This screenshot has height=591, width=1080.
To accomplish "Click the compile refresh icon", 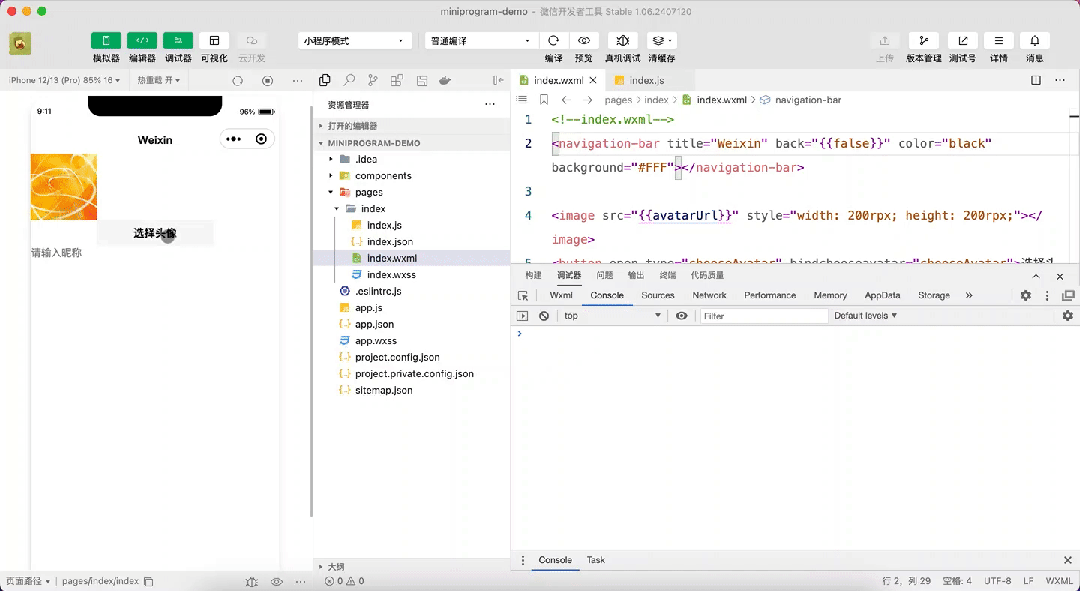I will coord(553,41).
